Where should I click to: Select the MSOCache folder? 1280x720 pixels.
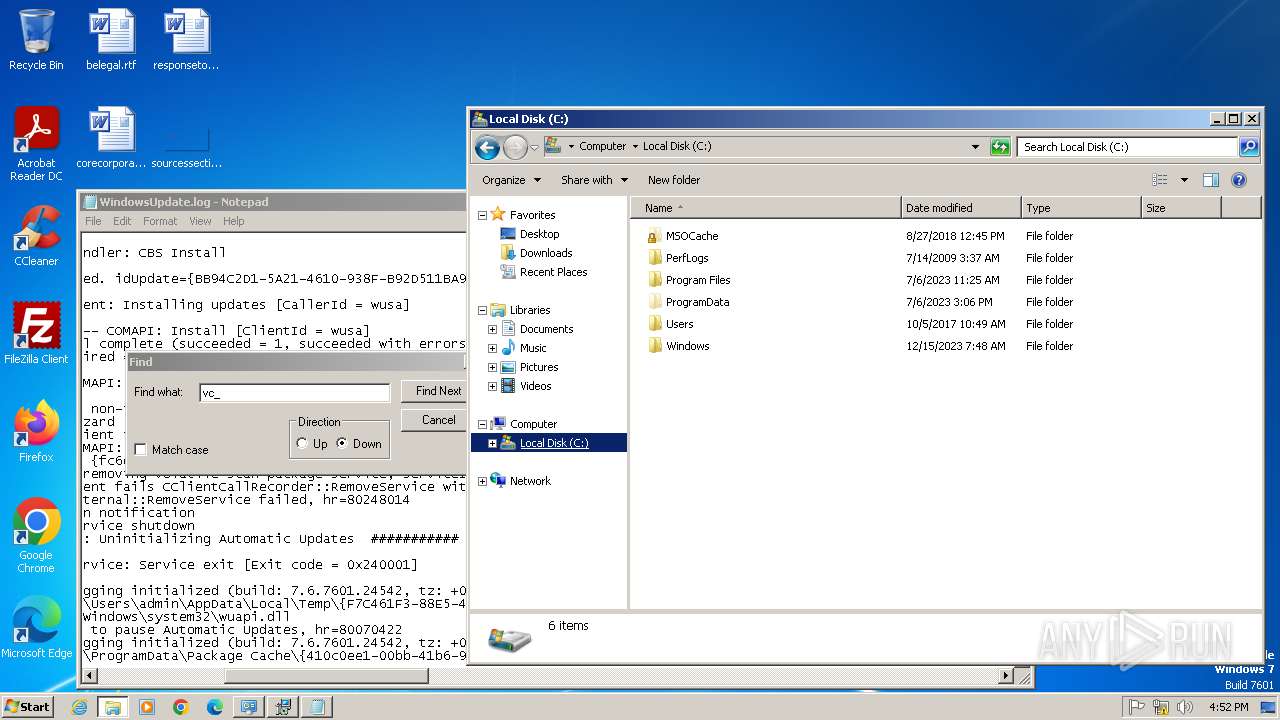point(692,236)
